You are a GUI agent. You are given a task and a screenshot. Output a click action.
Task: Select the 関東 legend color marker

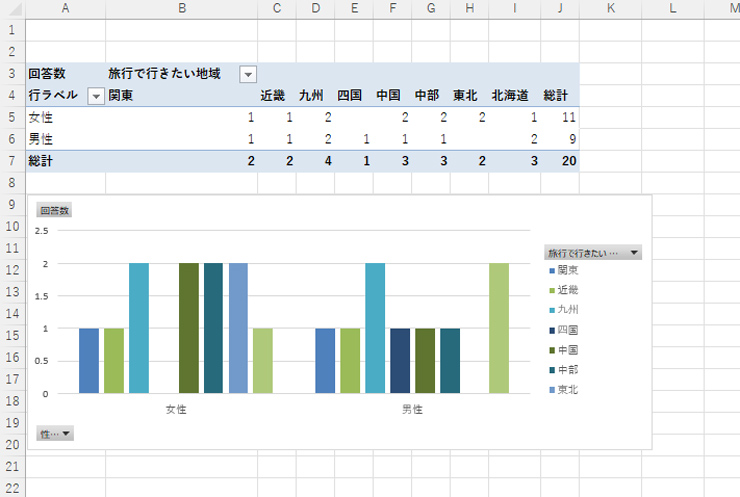coord(551,270)
